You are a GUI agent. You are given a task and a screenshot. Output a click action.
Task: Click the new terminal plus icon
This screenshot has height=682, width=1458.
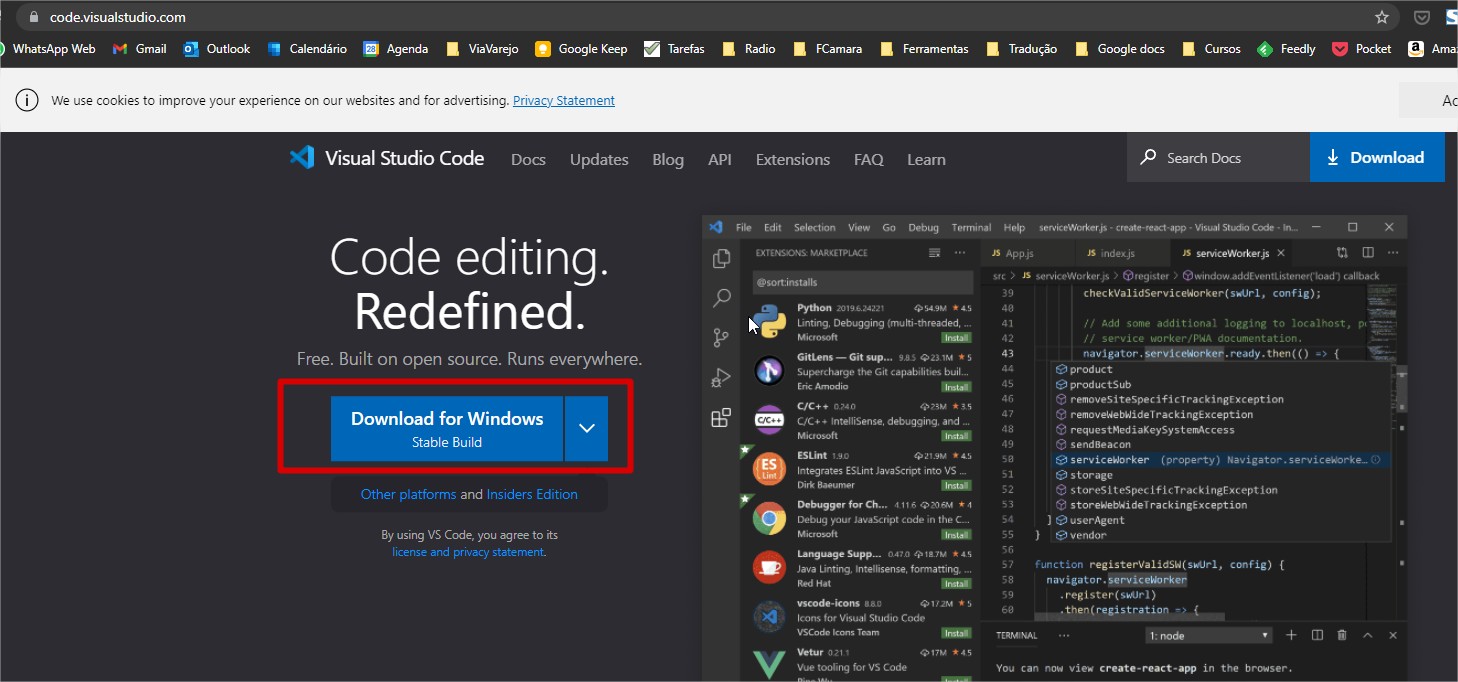(x=1291, y=635)
